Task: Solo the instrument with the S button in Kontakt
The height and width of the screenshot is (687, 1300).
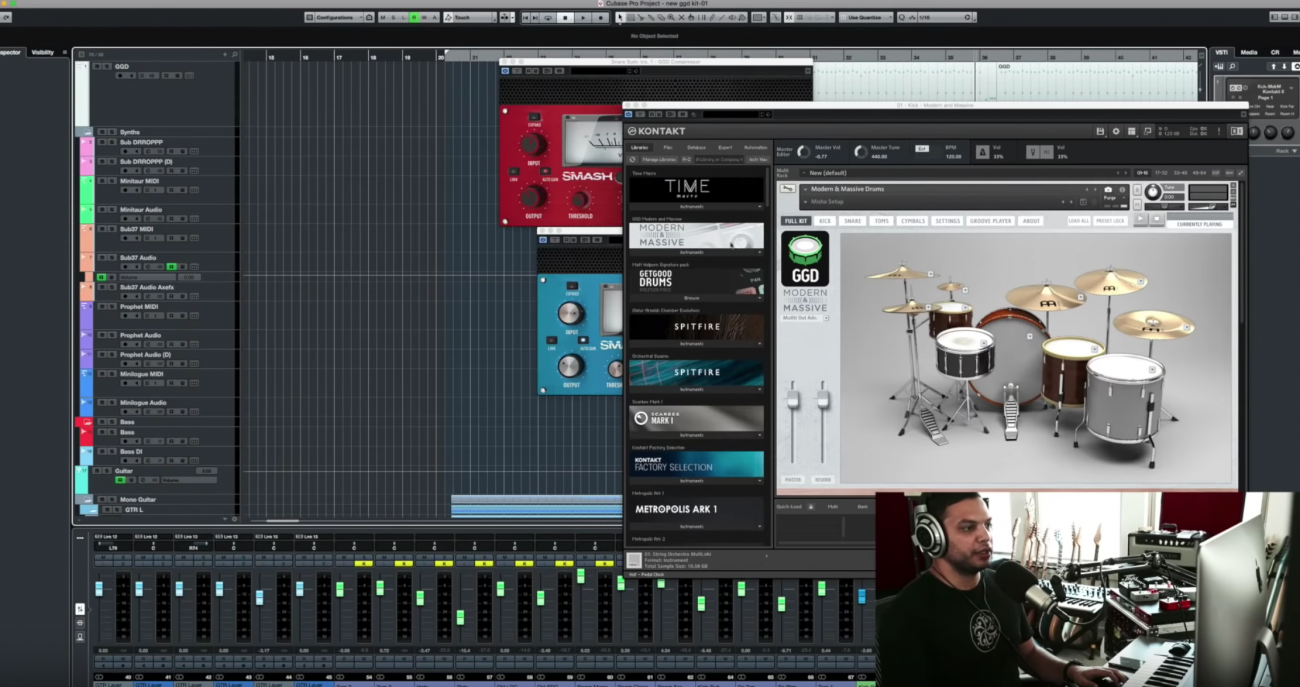Action: click(x=1137, y=189)
